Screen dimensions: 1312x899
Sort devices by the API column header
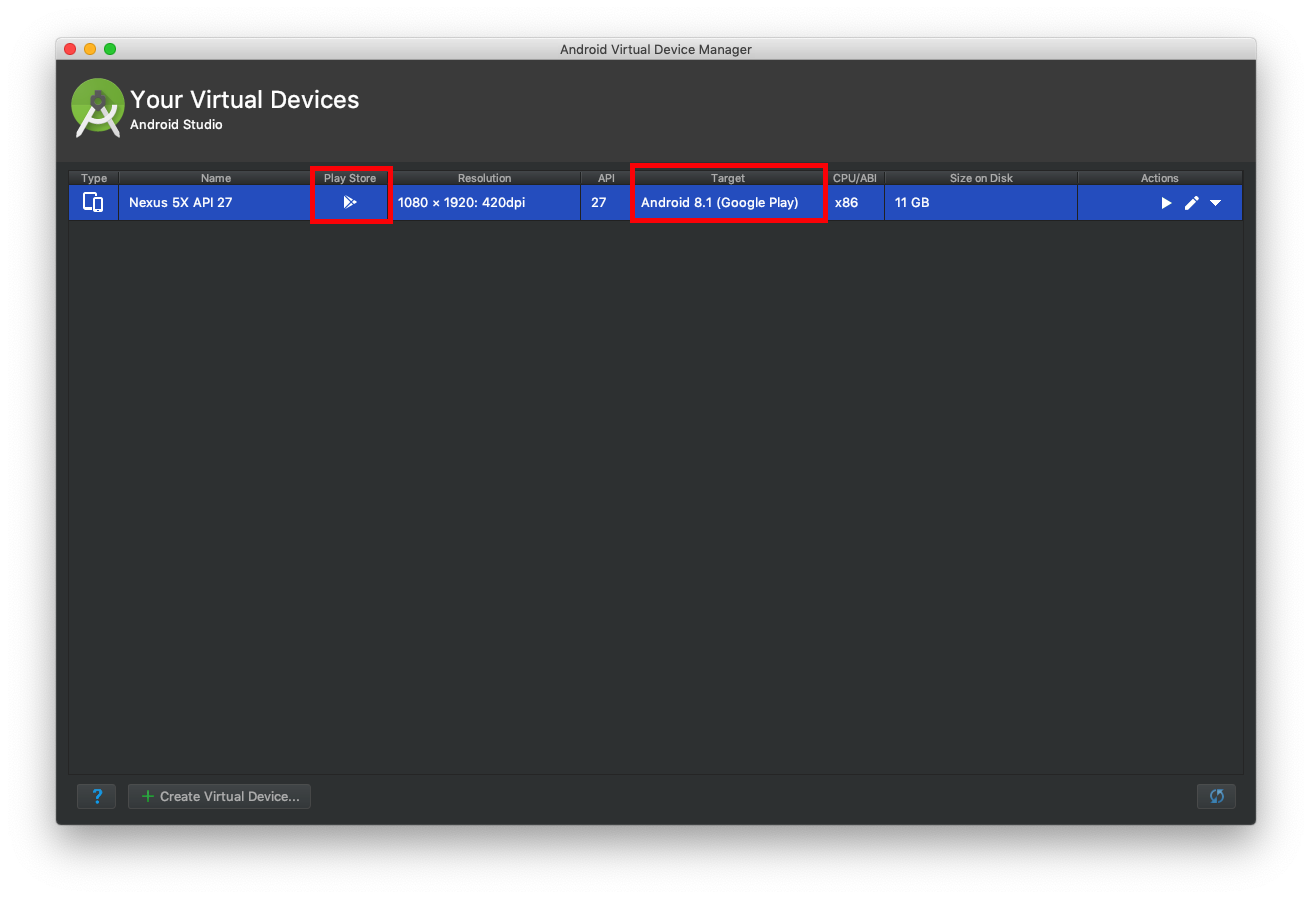(x=605, y=178)
